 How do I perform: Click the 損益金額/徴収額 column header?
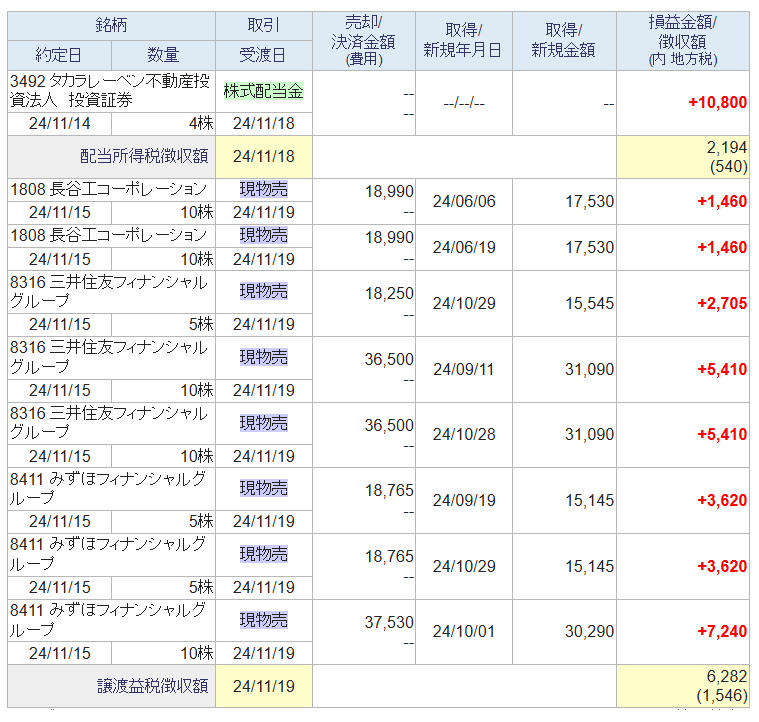click(683, 41)
